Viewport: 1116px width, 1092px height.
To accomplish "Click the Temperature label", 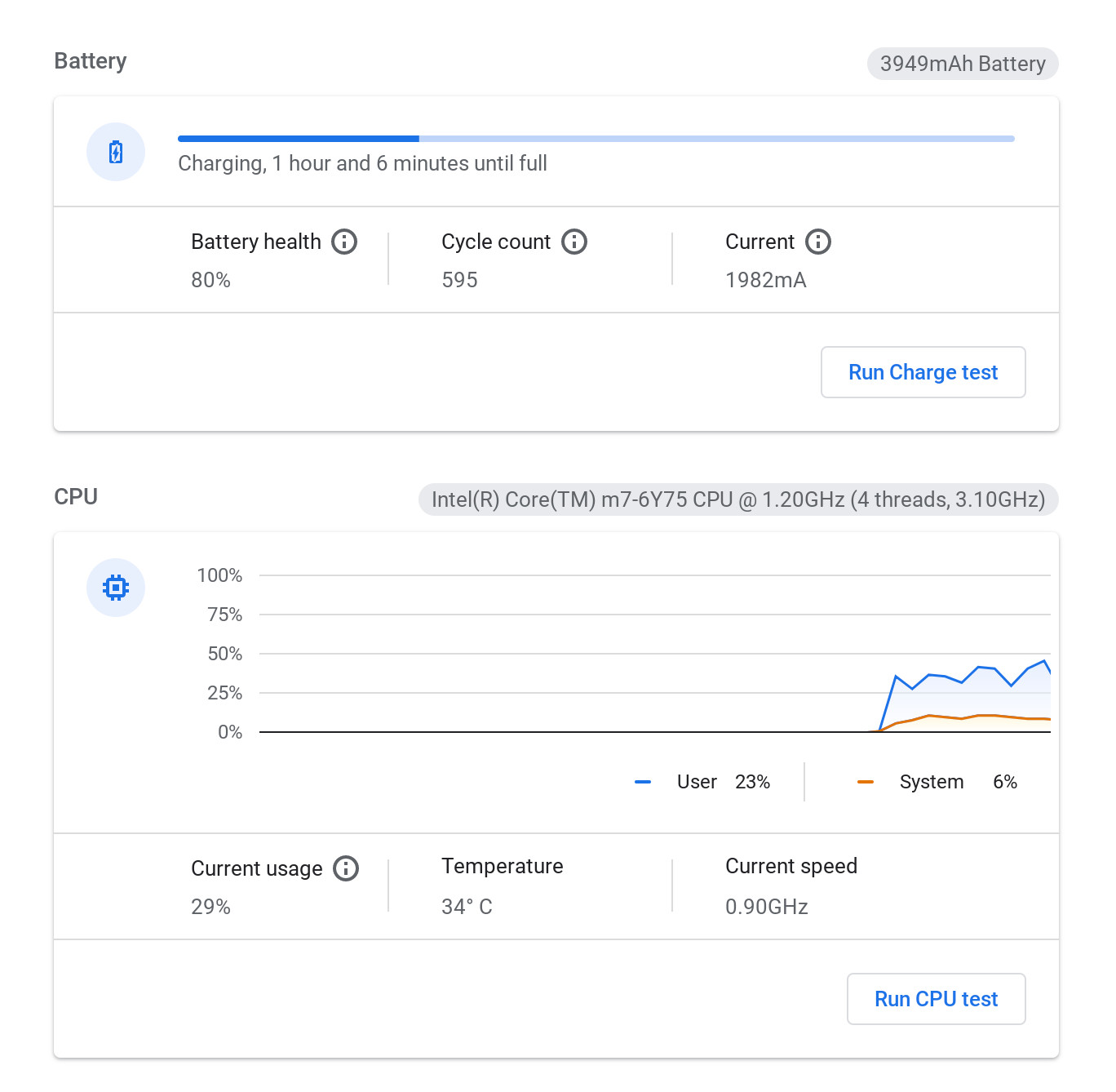I will (503, 866).
